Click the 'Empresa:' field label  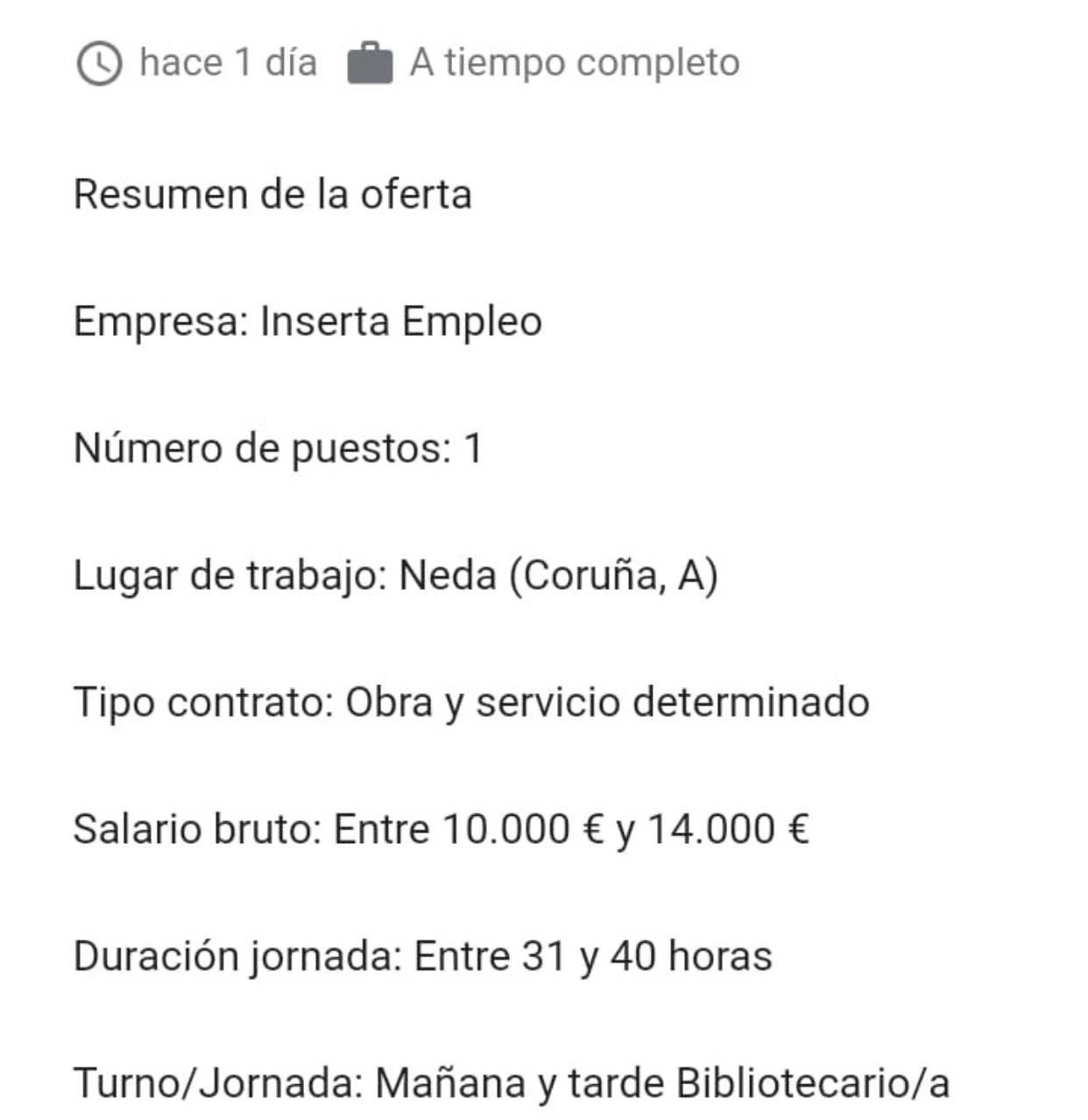tap(161, 322)
